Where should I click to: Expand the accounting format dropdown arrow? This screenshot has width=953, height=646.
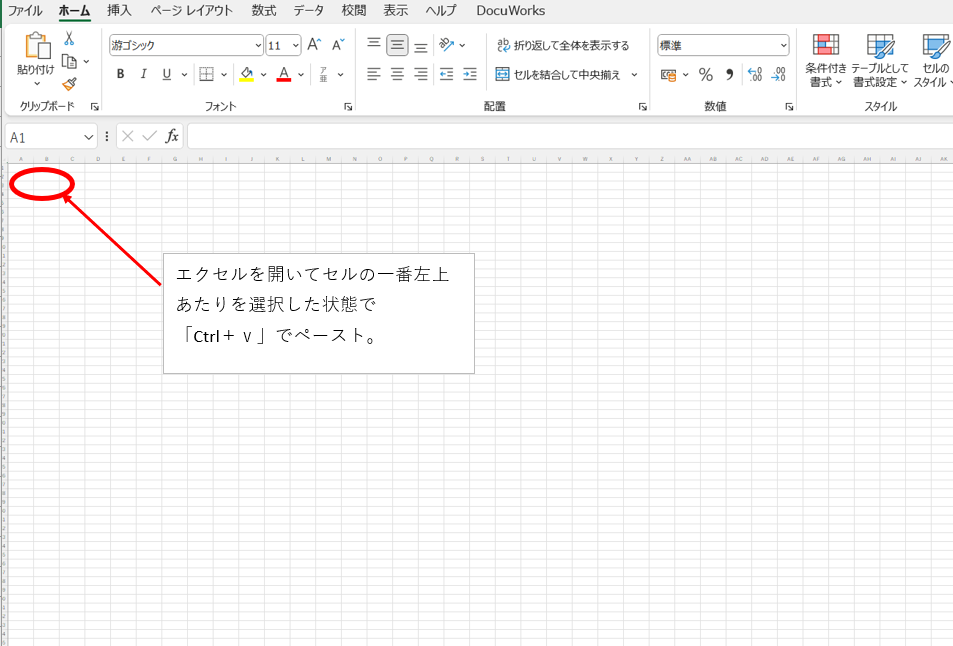coord(686,75)
